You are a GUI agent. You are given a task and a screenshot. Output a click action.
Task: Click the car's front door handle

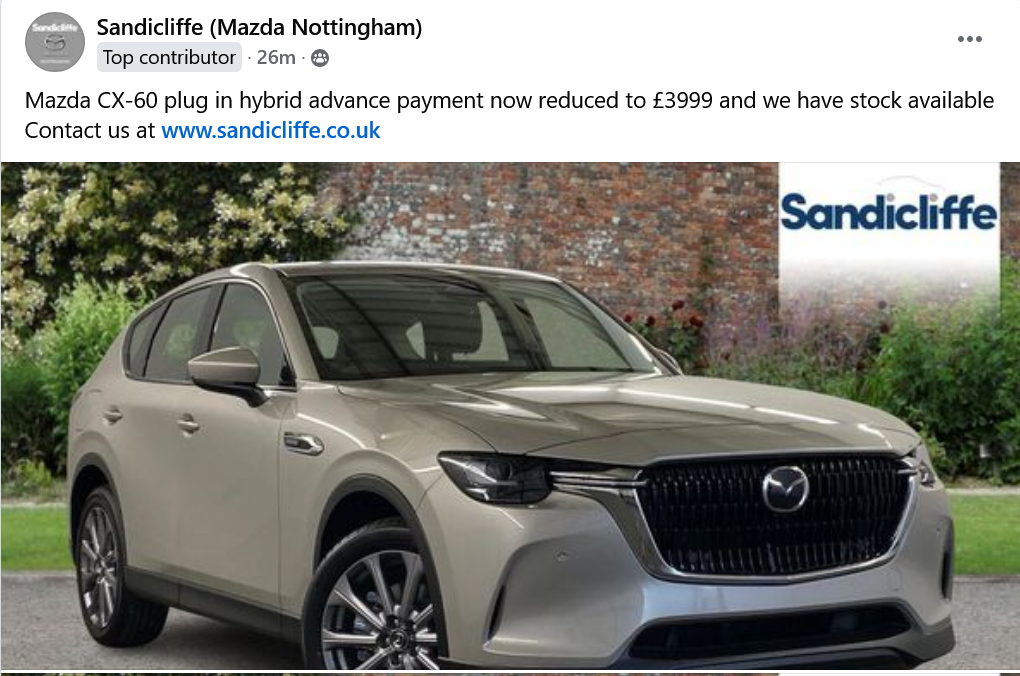tap(187, 425)
